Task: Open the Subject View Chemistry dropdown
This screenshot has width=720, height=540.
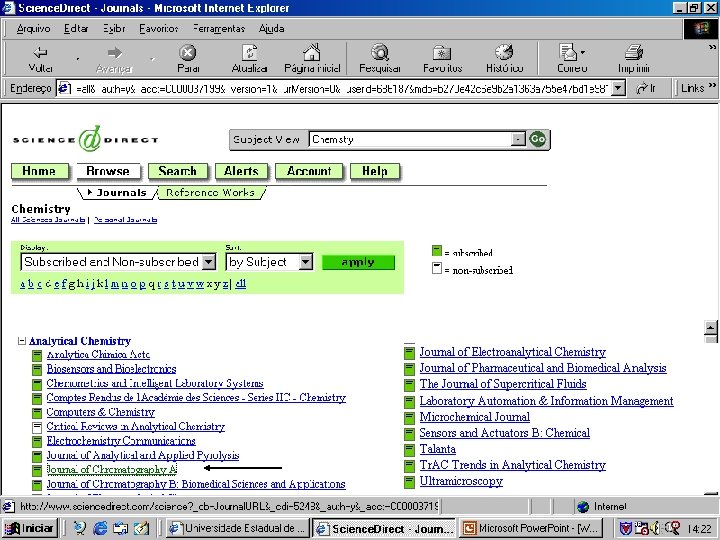Action: (x=518, y=139)
